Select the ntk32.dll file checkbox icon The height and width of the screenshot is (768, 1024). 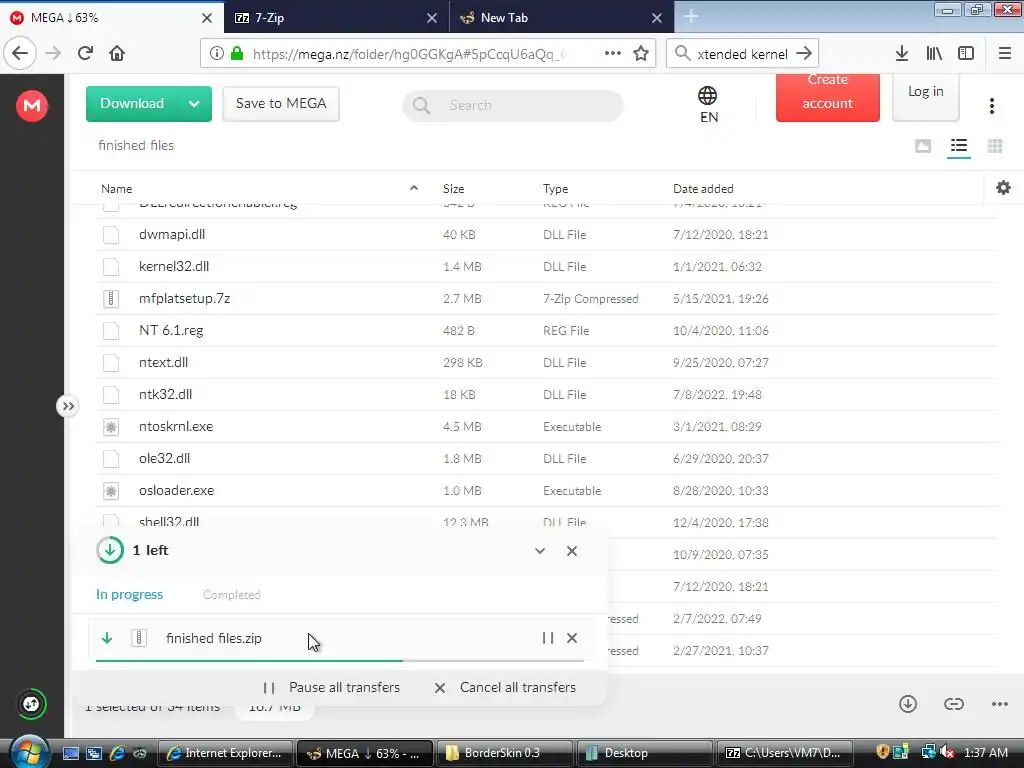[111, 394]
